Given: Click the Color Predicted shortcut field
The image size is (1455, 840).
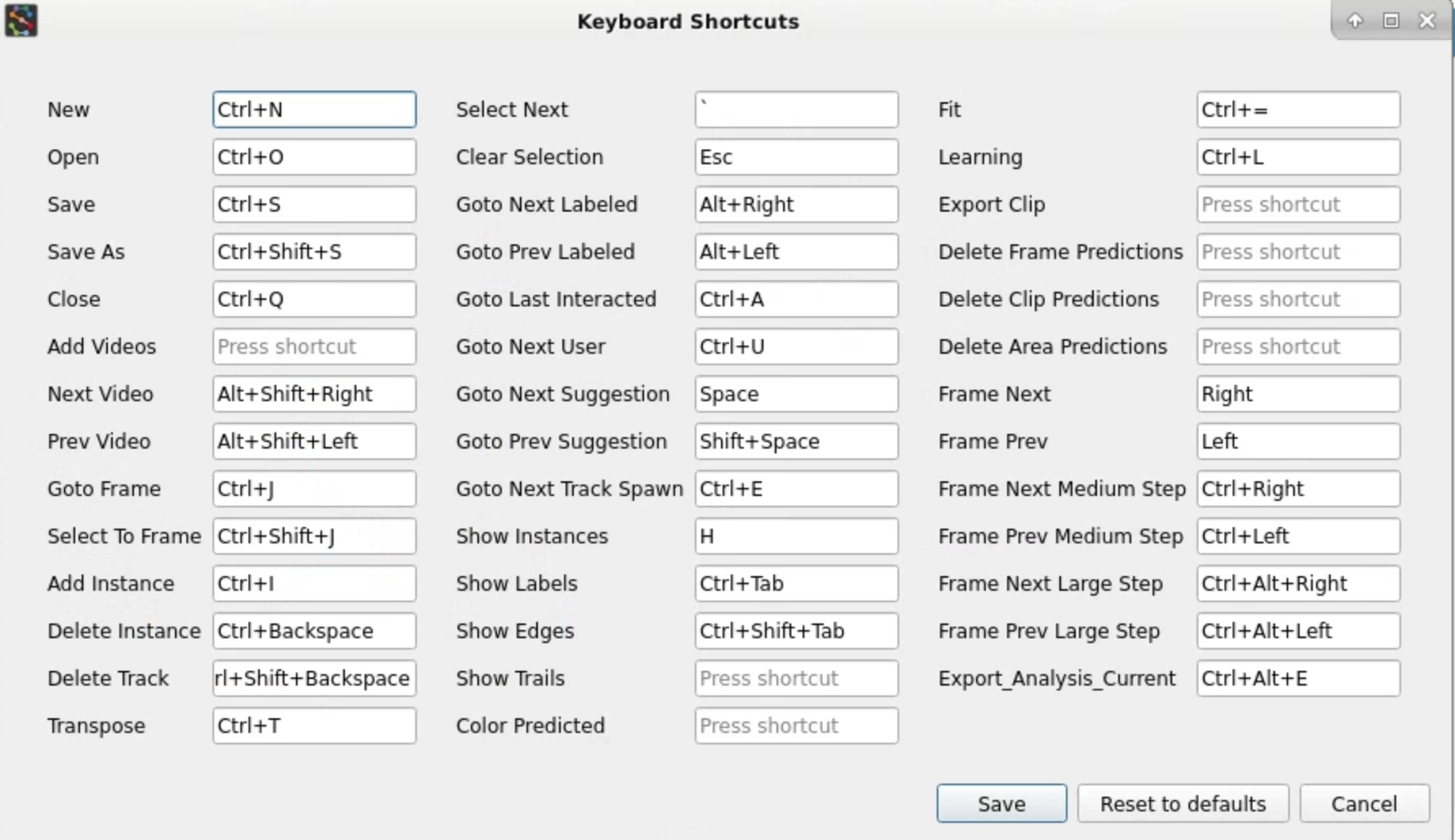Looking at the screenshot, I should (x=796, y=726).
